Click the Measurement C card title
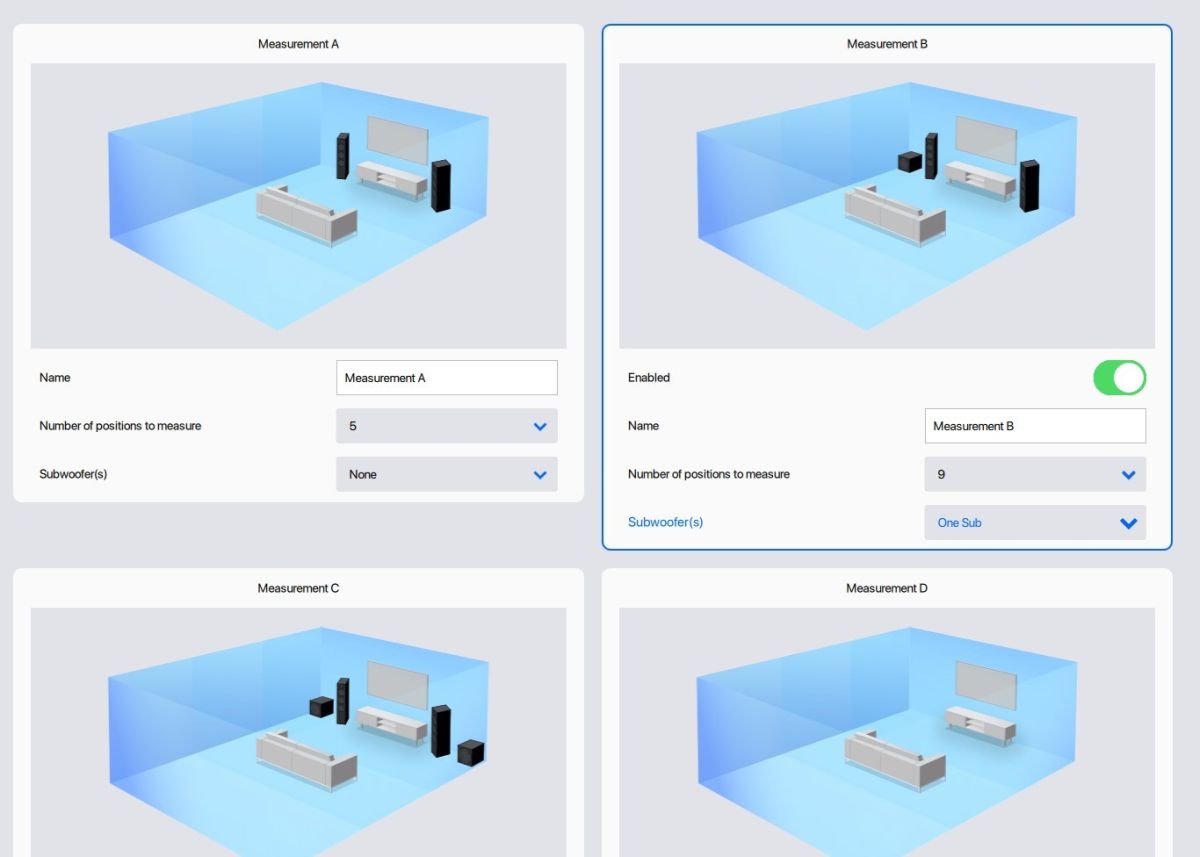Viewport: 1200px width, 857px height. tap(298, 588)
